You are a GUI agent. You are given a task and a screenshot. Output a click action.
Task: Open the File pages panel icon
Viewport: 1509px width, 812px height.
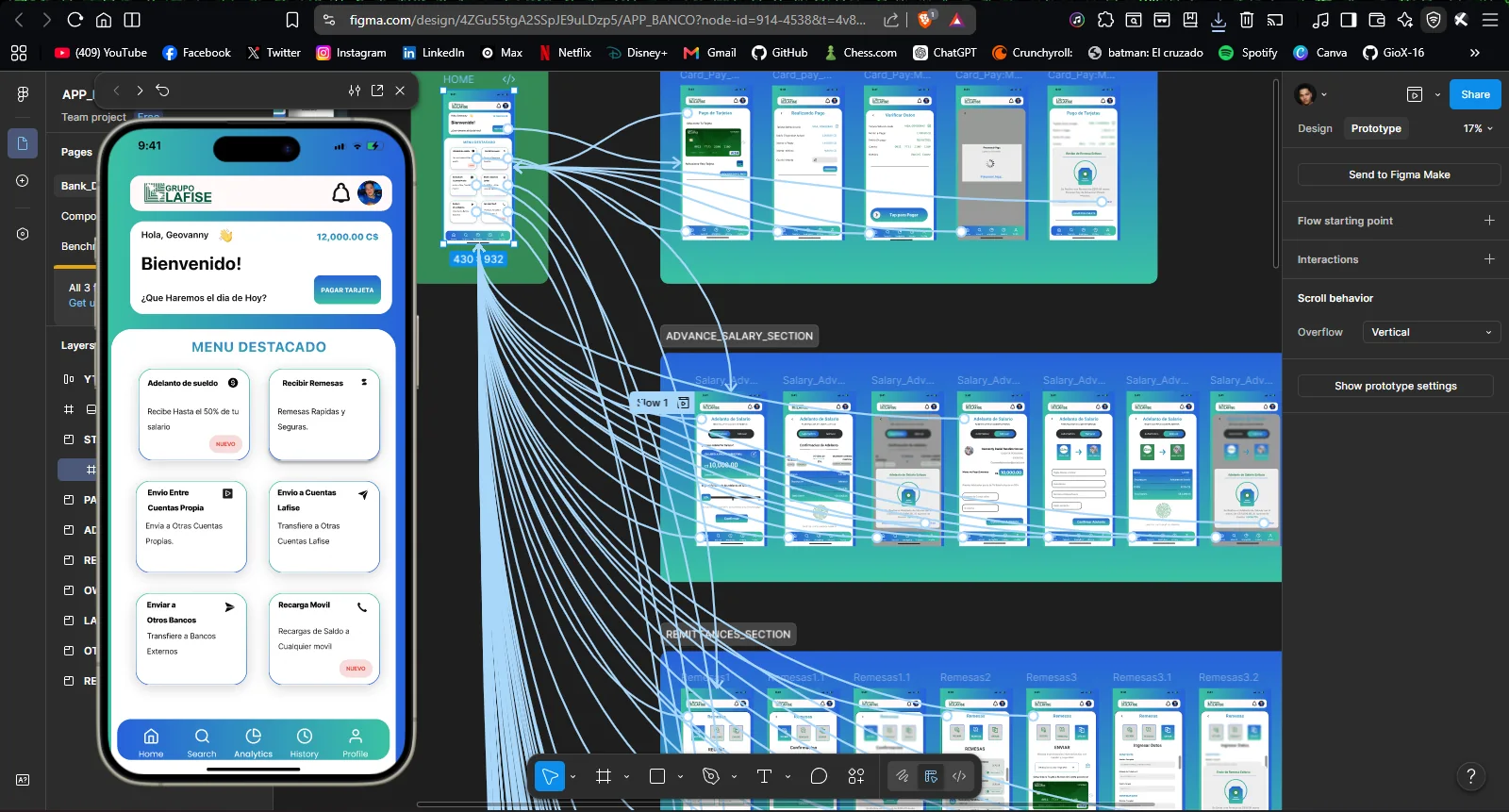point(23,143)
